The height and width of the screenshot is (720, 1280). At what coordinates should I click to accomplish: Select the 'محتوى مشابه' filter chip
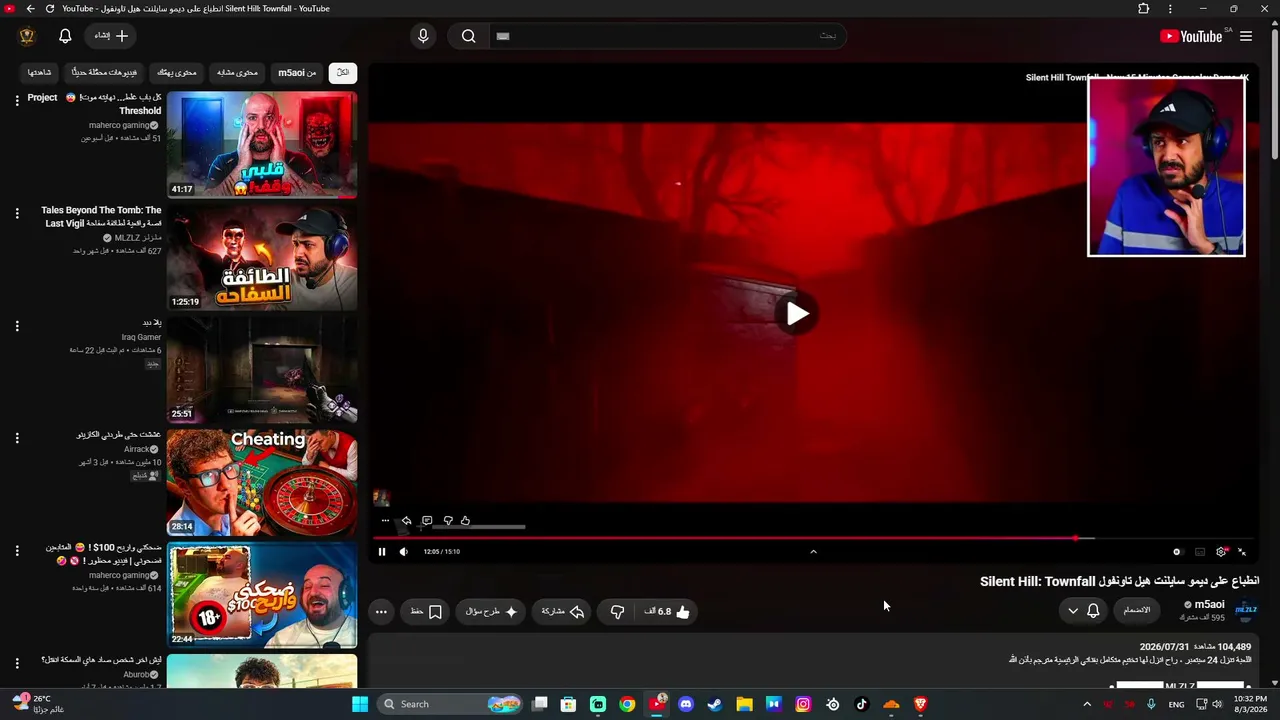coord(237,72)
